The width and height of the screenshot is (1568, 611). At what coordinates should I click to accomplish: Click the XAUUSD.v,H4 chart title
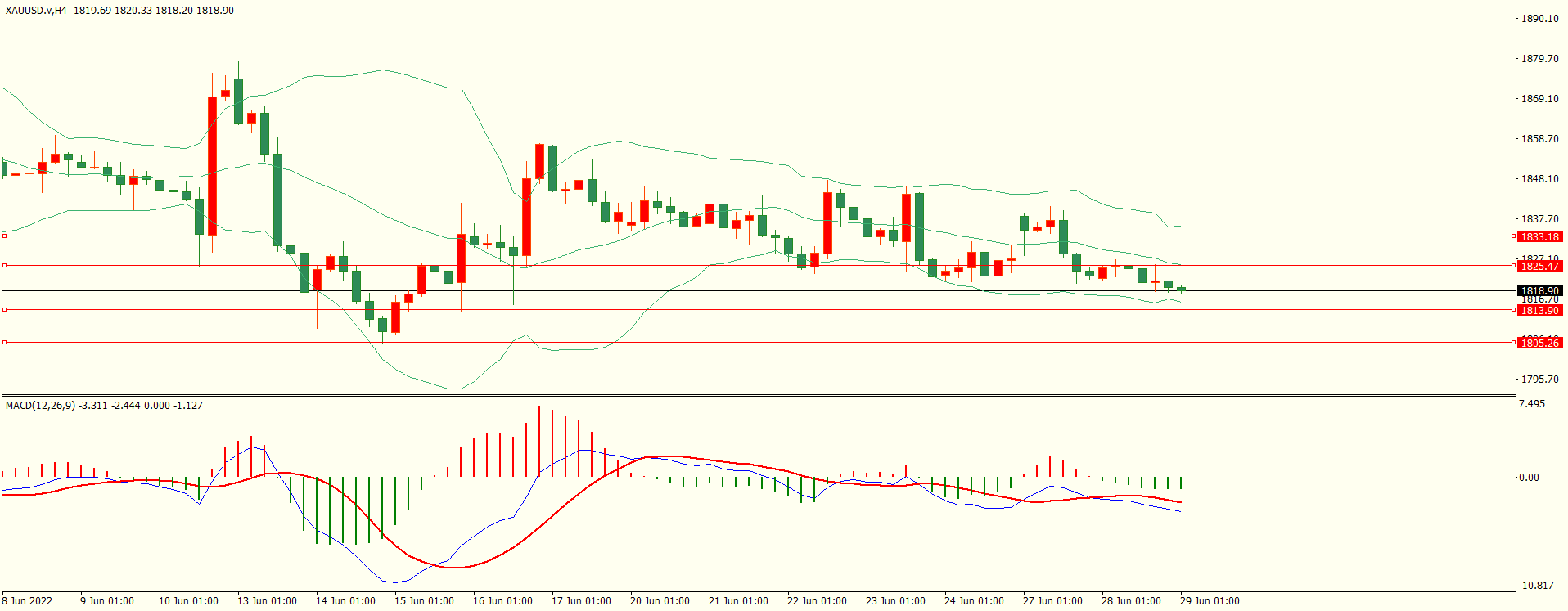point(36,11)
